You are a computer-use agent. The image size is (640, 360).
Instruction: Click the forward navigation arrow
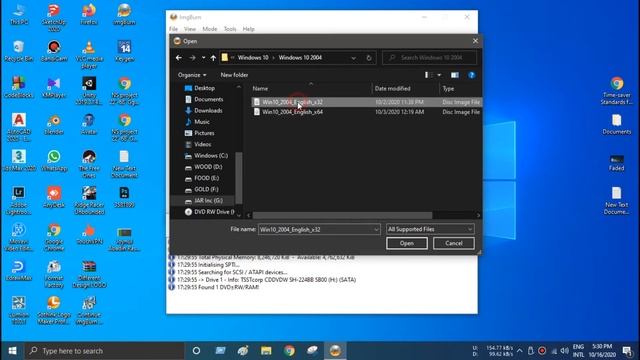[192, 58]
